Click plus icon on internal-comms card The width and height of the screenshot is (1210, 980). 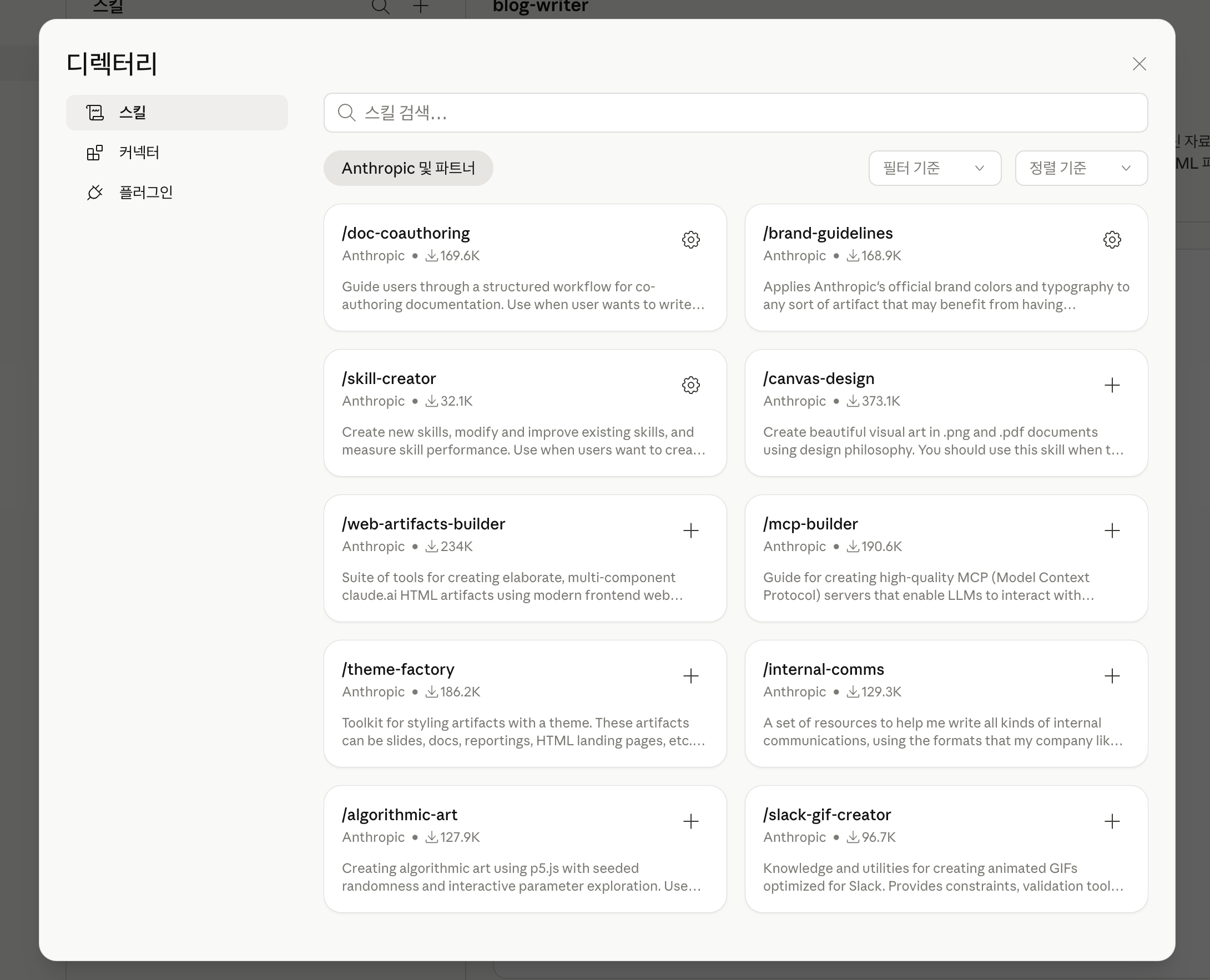[x=1112, y=676]
